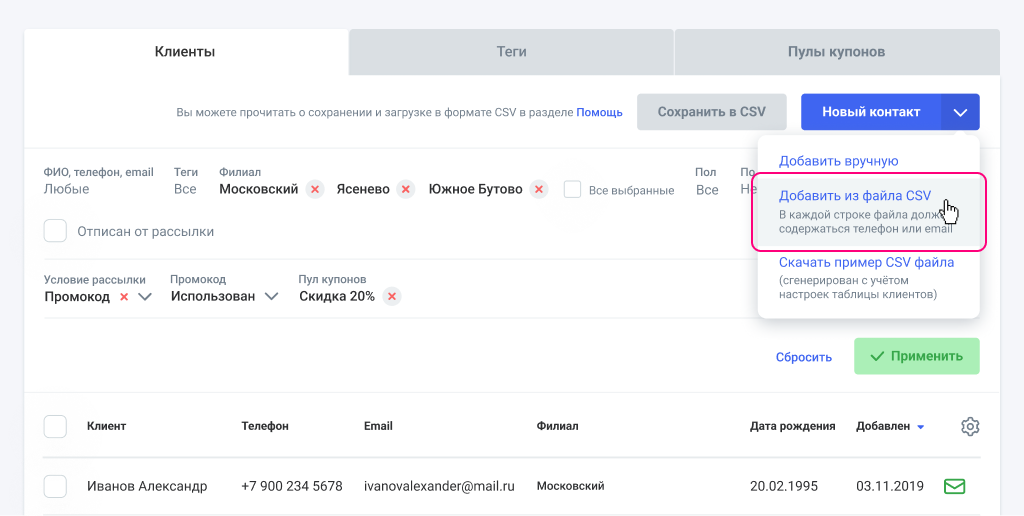Select all clients with header checkbox

(x=55, y=426)
